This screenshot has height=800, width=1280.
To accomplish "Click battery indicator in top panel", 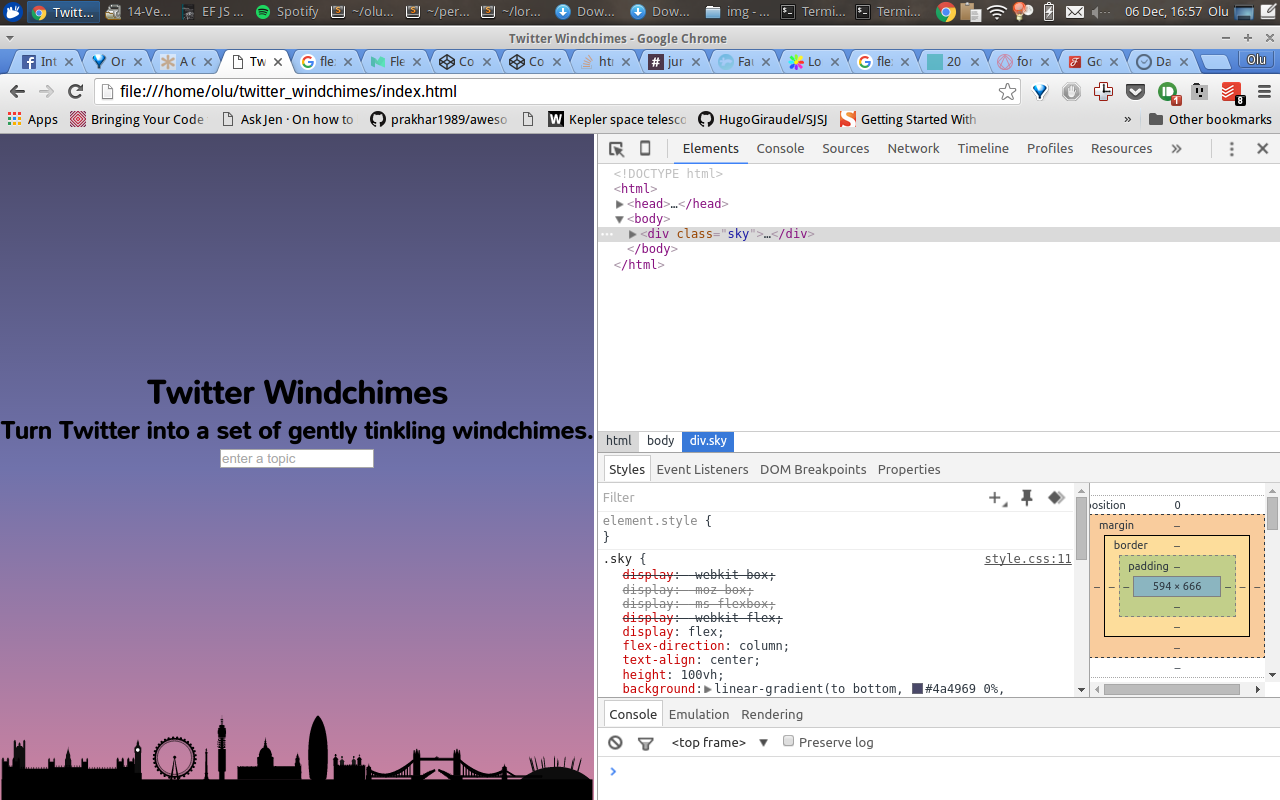I will (x=1048, y=12).
